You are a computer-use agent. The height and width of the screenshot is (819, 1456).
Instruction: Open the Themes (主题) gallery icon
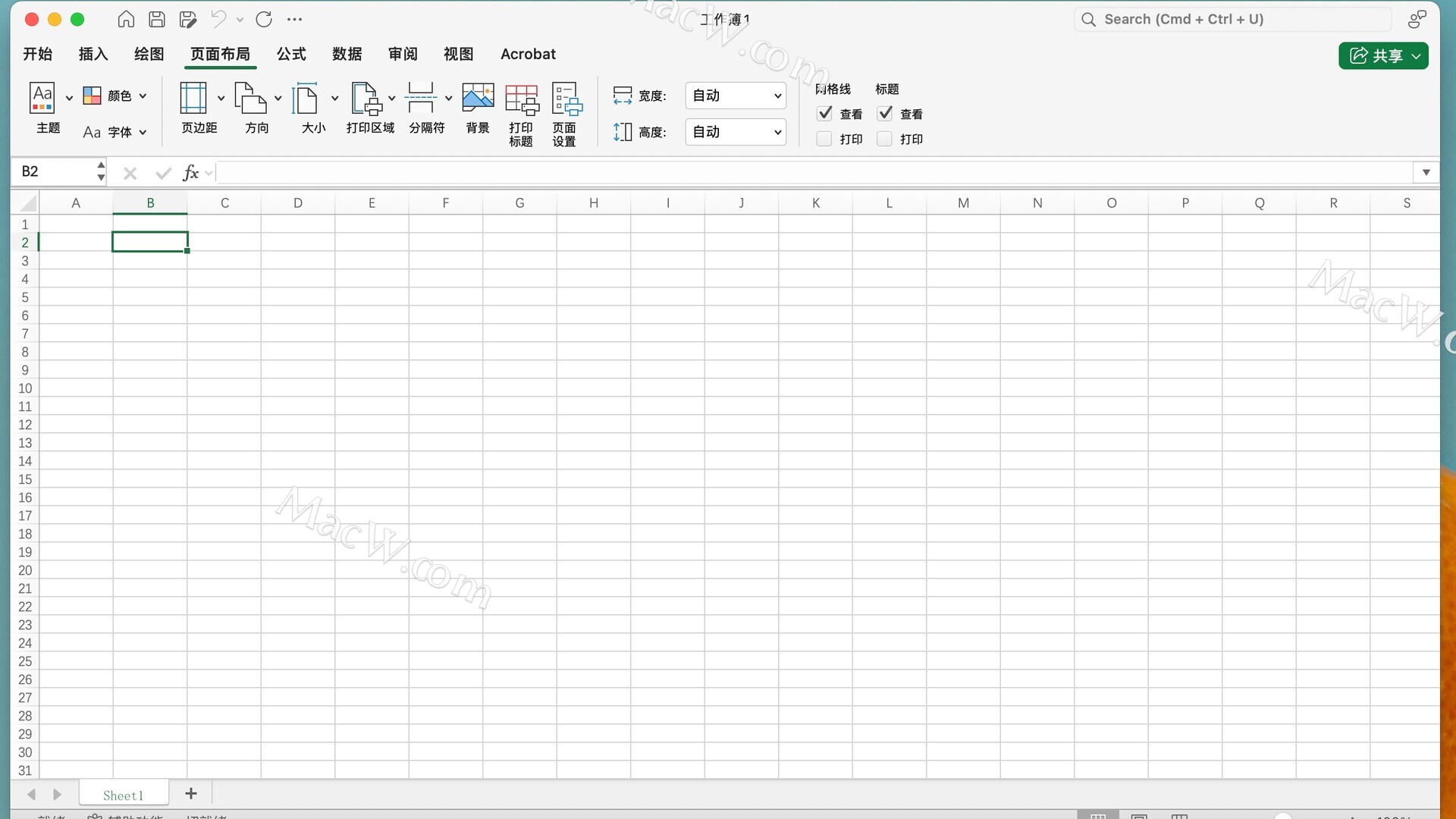pos(42,97)
